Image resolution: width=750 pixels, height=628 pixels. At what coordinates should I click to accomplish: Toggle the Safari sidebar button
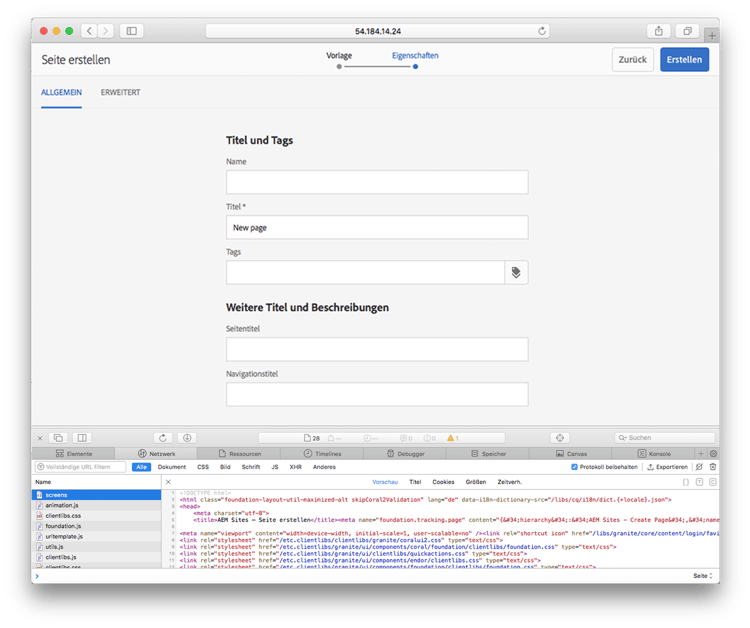point(132,31)
